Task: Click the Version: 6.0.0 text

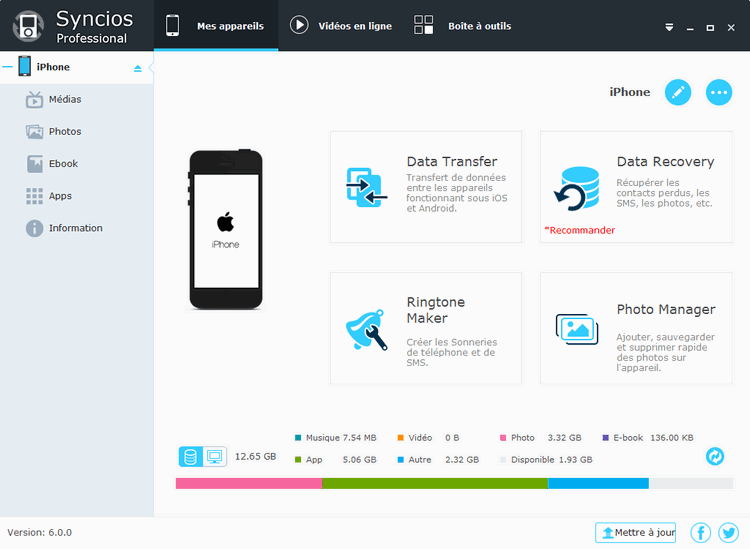Action: [40, 532]
